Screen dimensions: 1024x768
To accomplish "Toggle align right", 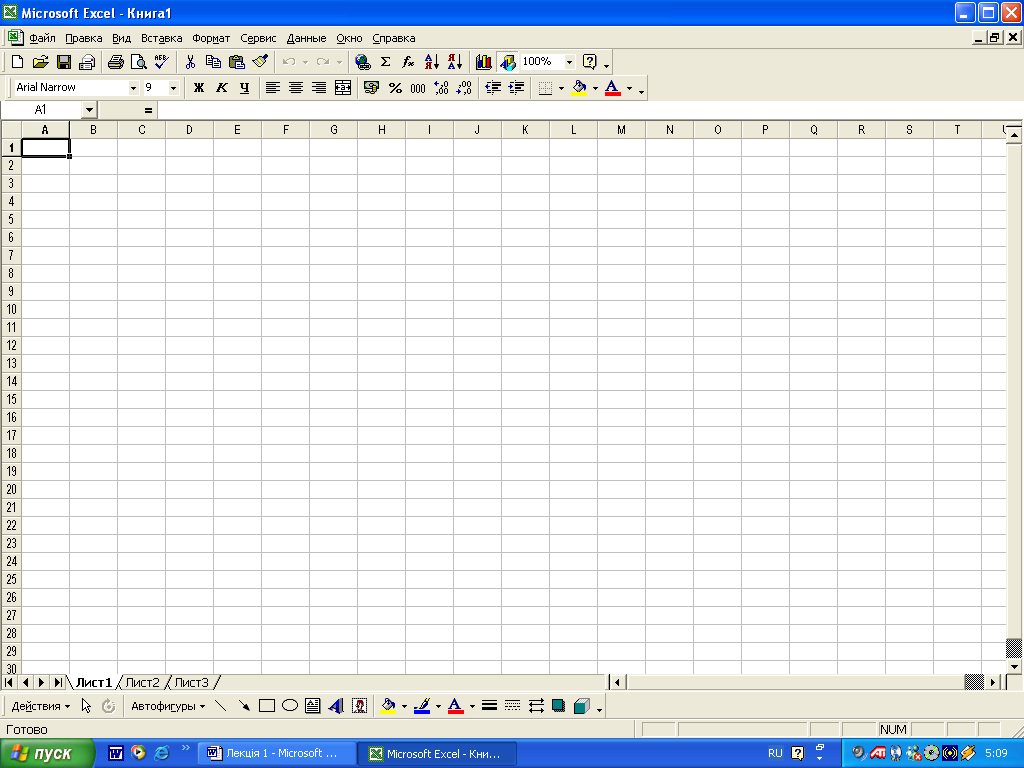I will coord(319,88).
